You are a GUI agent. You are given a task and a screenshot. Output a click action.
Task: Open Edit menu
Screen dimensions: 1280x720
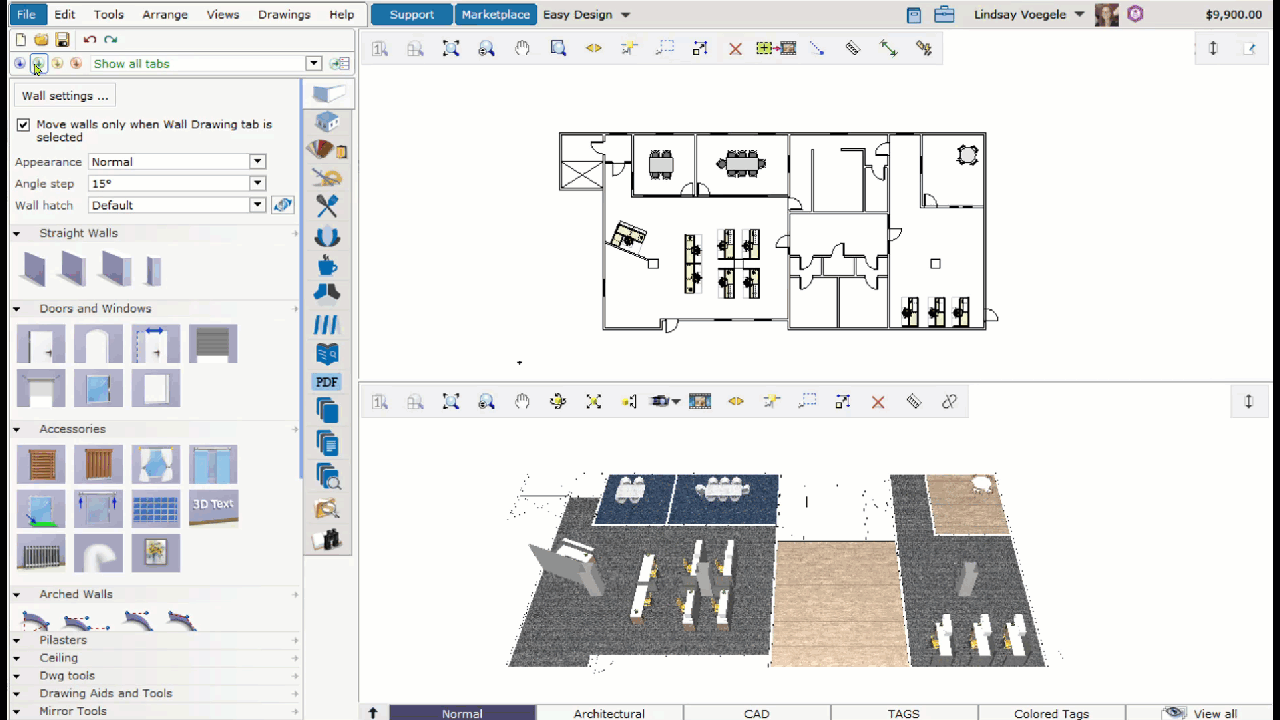(65, 15)
